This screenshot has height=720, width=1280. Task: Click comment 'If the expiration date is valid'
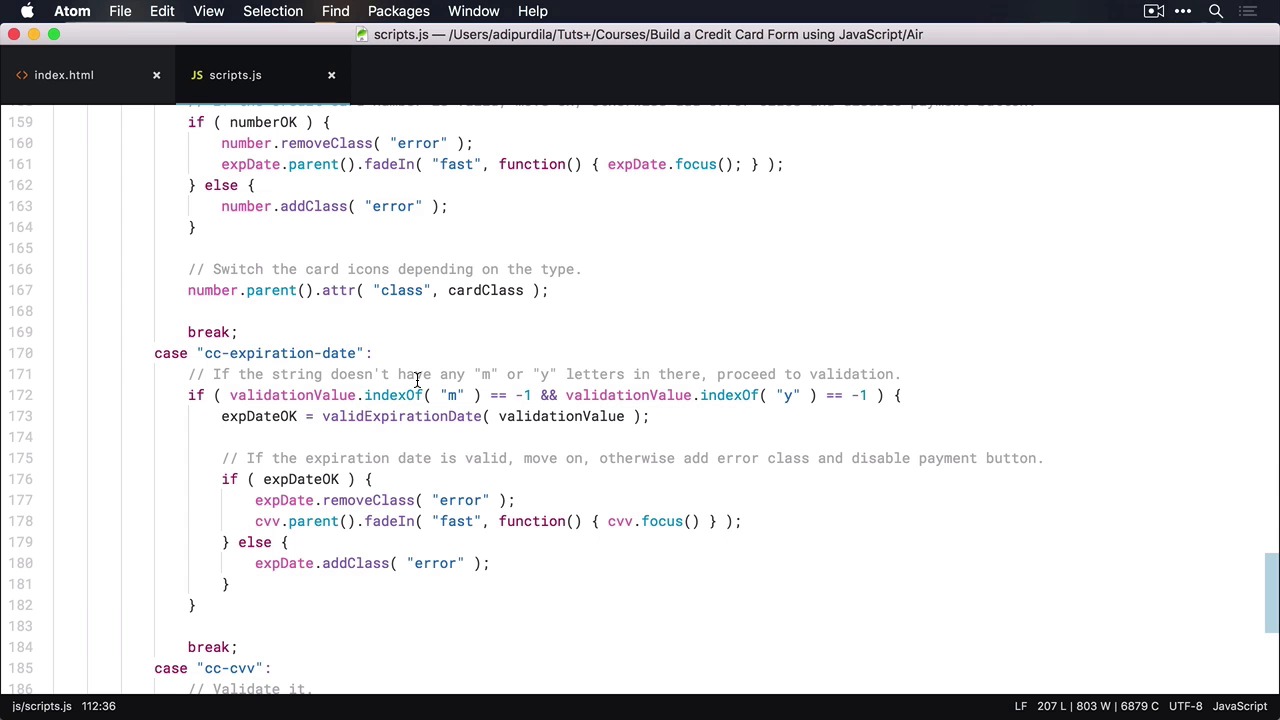pos(632,458)
